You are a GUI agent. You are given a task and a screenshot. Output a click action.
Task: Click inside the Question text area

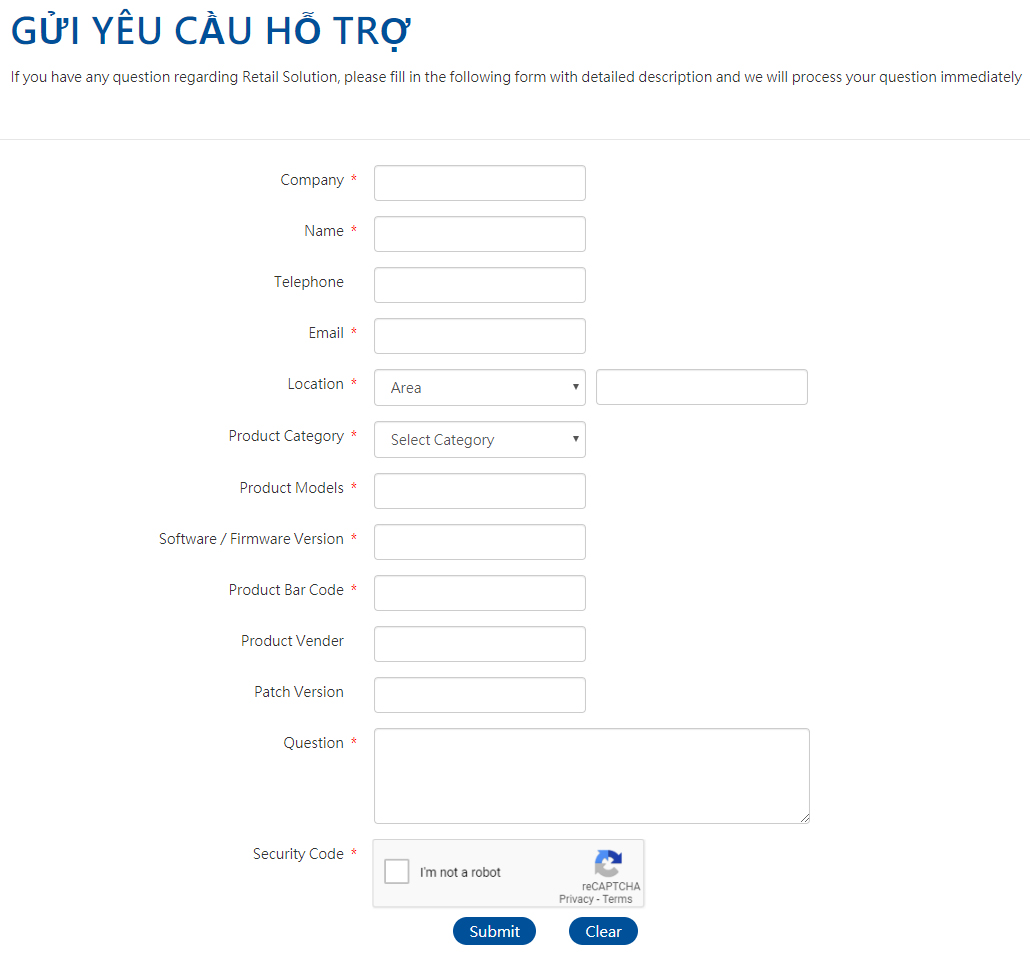[x=592, y=776]
